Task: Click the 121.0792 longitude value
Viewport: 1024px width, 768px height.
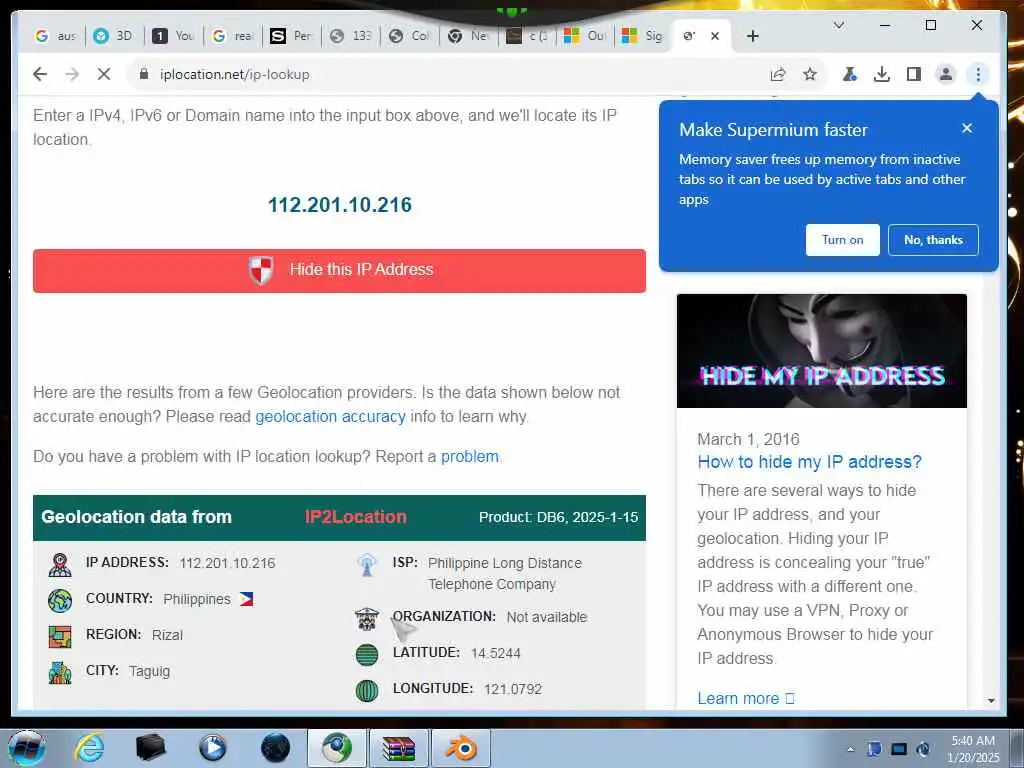Action: 513,689
